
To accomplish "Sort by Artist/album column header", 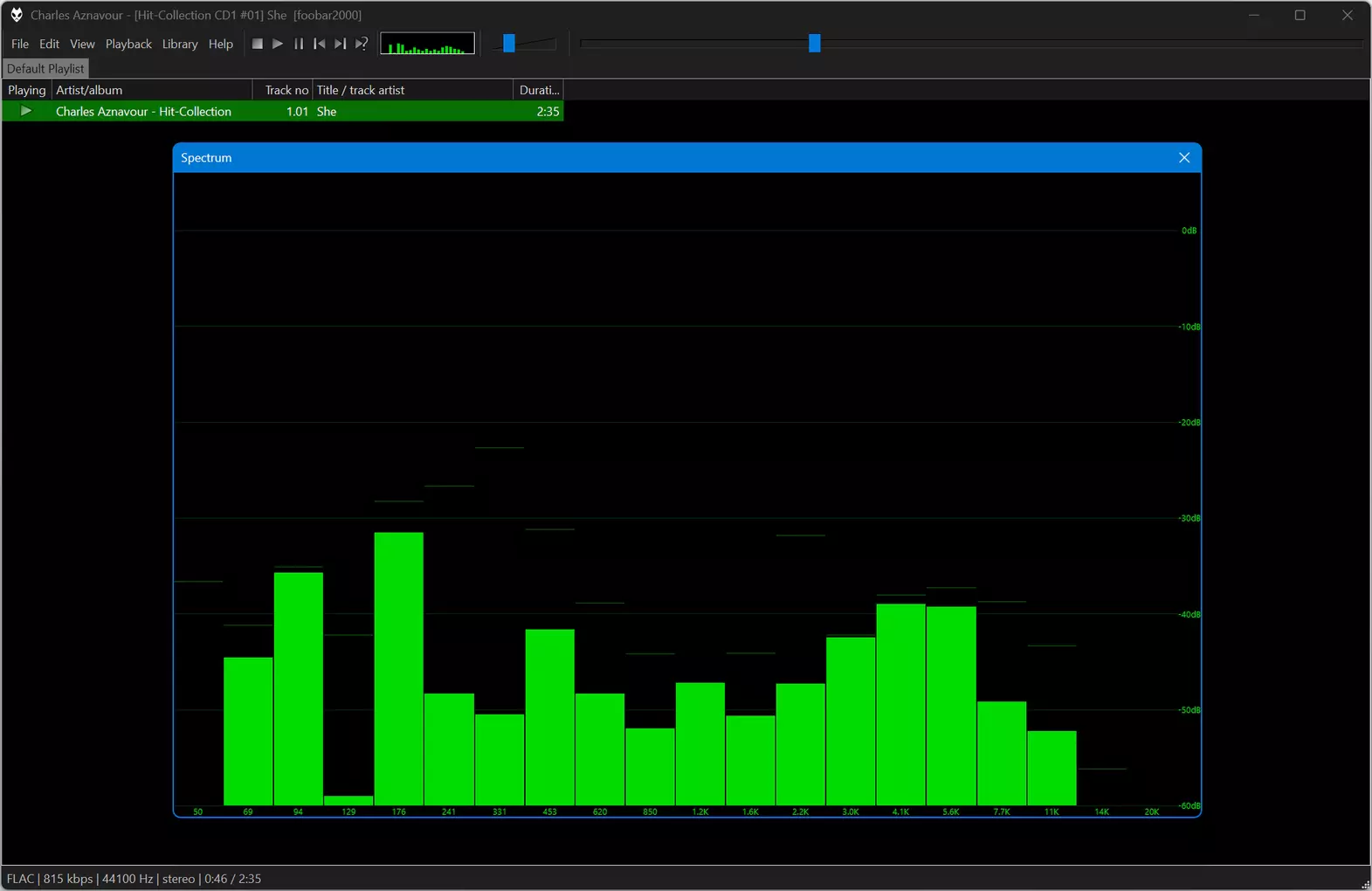I will click(152, 90).
